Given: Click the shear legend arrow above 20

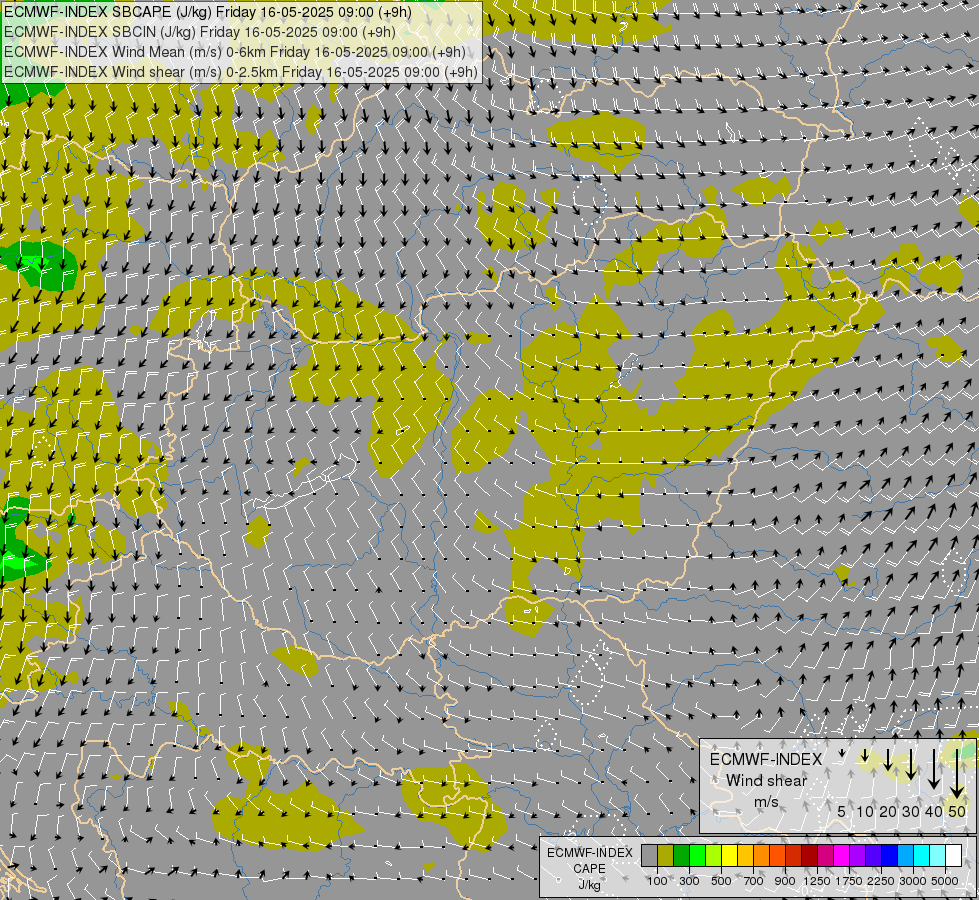Looking at the screenshot, I should point(888,759).
